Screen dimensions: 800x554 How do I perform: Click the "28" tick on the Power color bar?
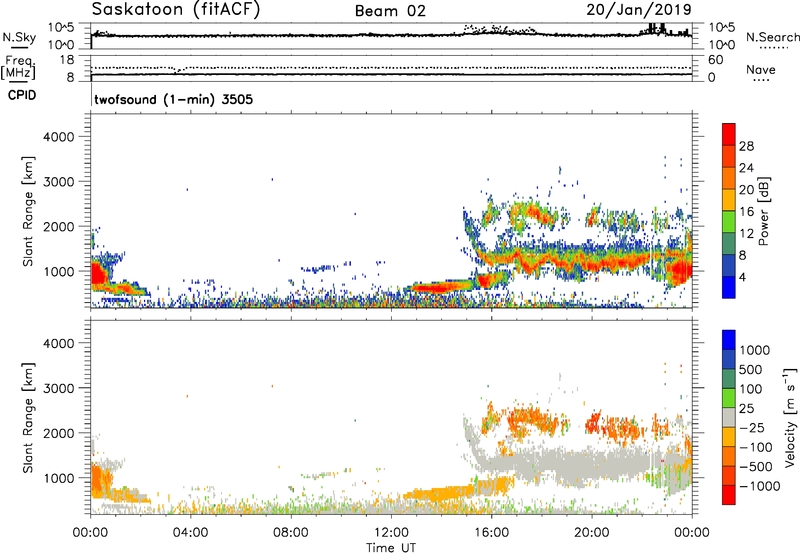[x=746, y=146]
